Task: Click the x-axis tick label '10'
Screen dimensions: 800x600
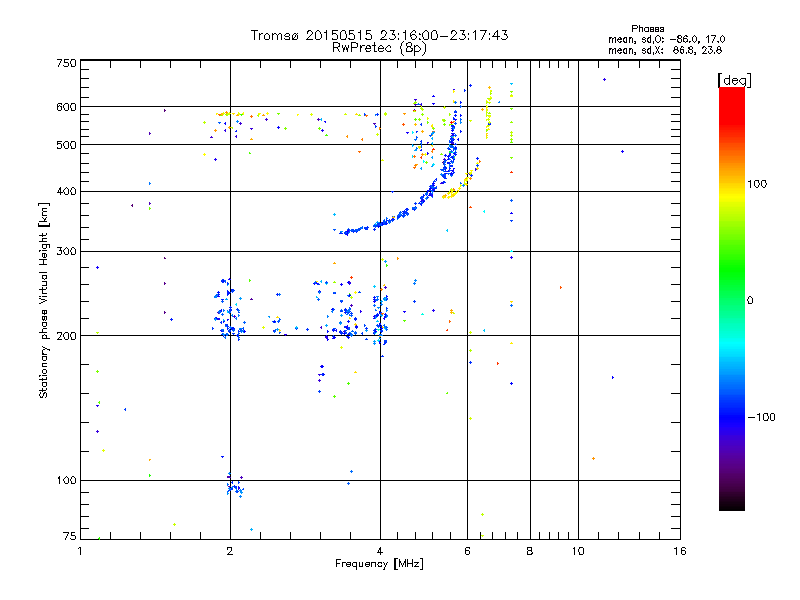Action: (578, 551)
